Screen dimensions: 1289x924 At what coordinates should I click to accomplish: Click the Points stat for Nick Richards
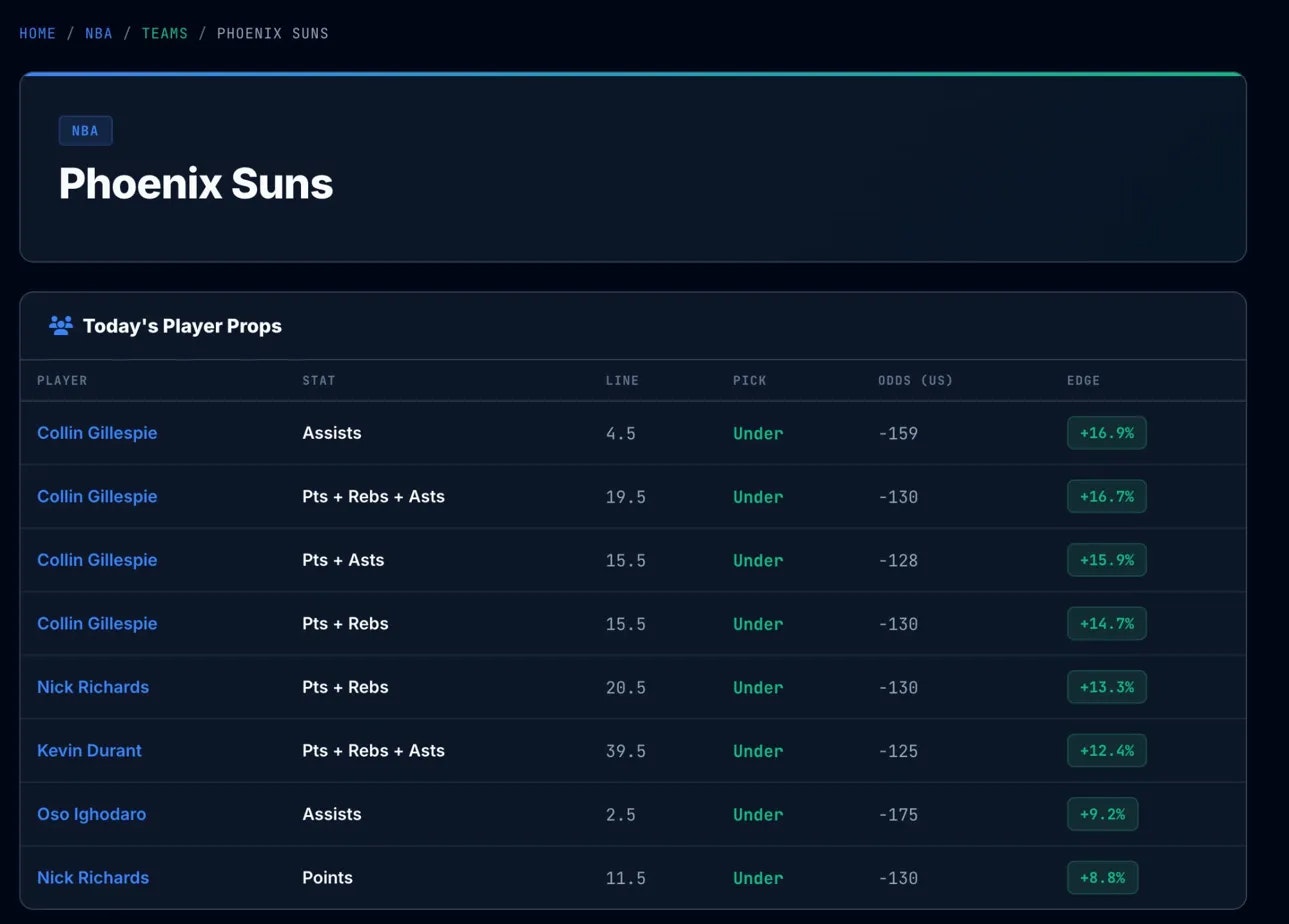tap(328, 877)
